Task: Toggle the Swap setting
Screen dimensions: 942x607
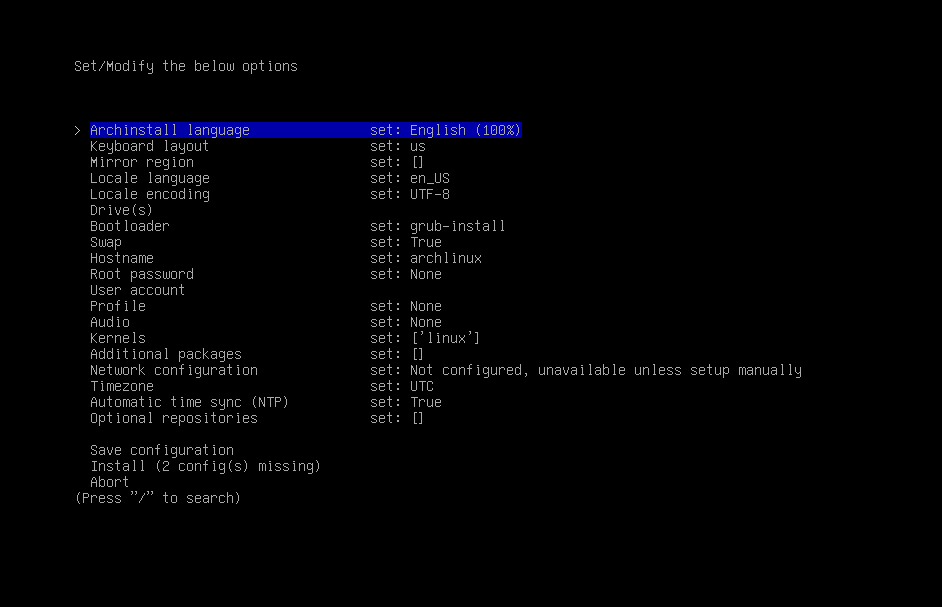Action: (106, 242)
